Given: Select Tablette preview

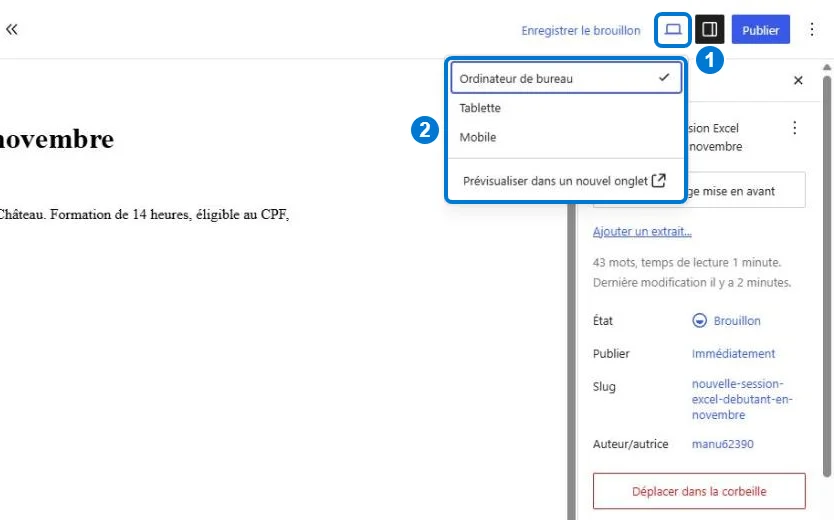Looking at the screenshot, I should tap(566, 108).
